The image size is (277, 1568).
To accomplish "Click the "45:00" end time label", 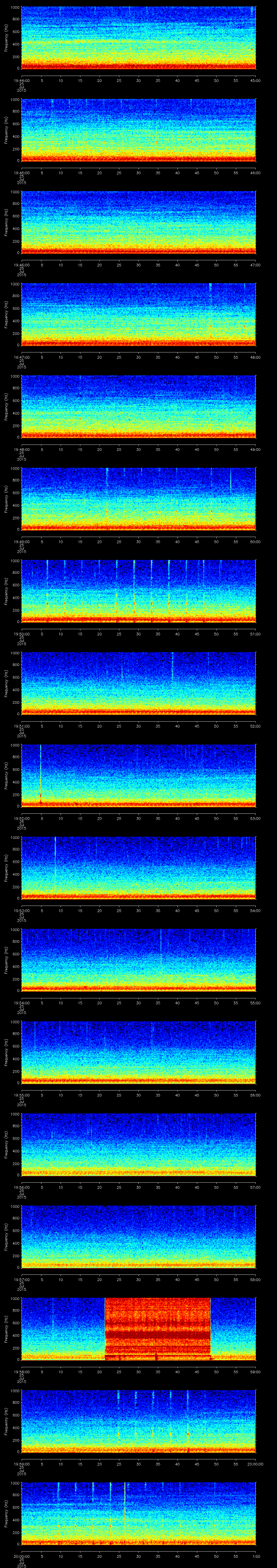I will (x=256, y=80).
